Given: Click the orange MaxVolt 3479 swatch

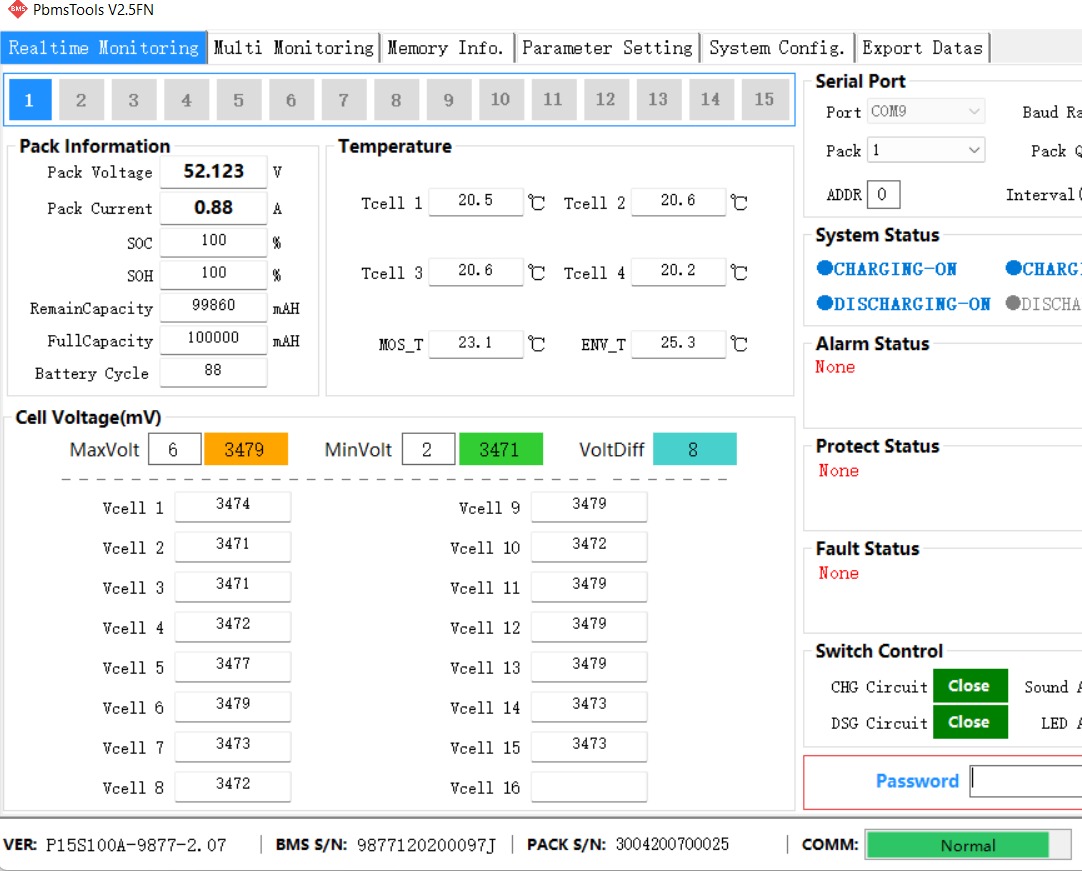Looking at the screenshot, I should [x=245, y=450].
